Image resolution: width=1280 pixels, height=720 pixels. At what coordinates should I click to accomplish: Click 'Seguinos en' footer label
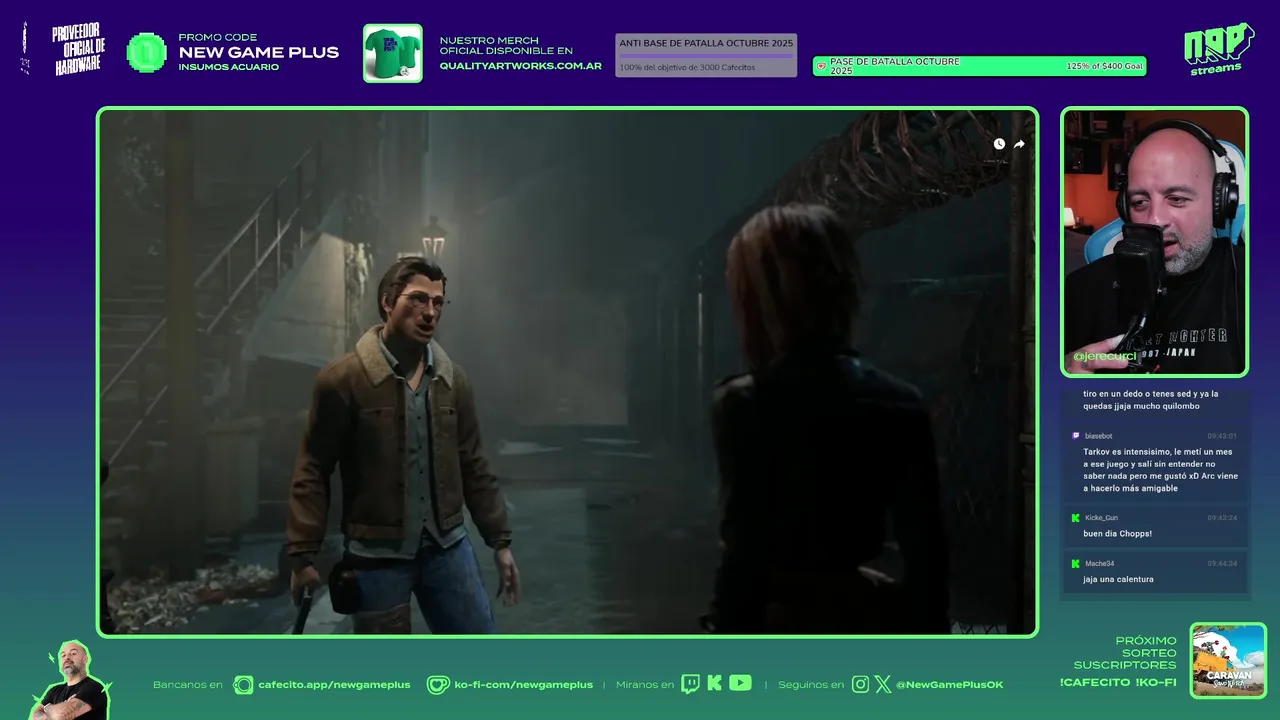coord(811,685)
